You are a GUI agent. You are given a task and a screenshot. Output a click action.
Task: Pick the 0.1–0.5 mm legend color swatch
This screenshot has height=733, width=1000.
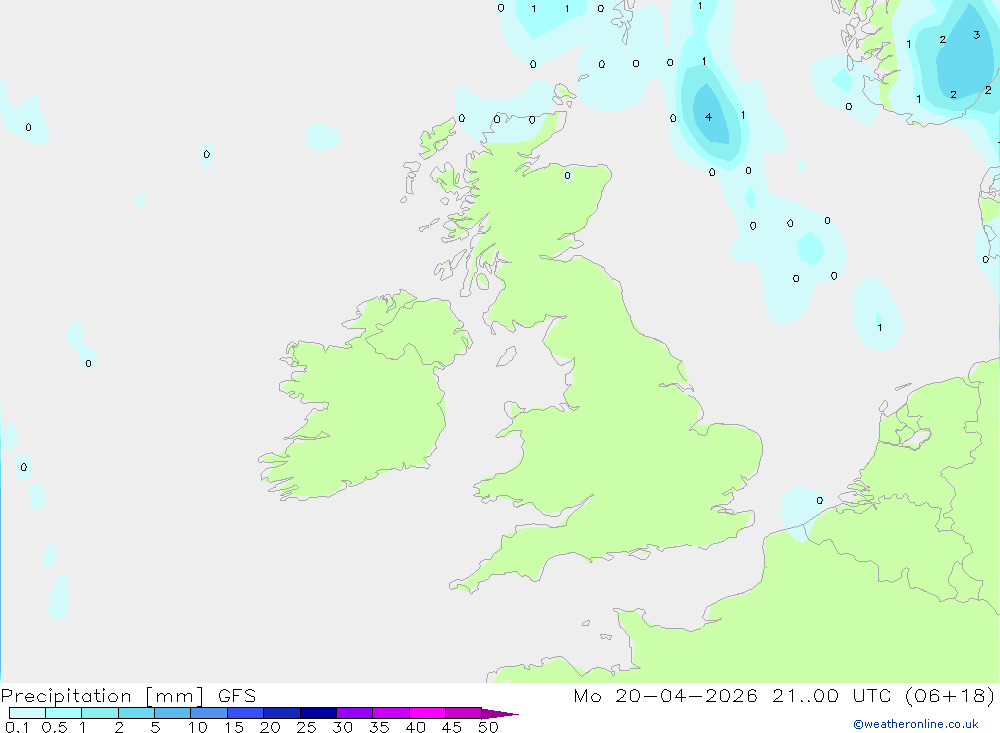point(27,713)
